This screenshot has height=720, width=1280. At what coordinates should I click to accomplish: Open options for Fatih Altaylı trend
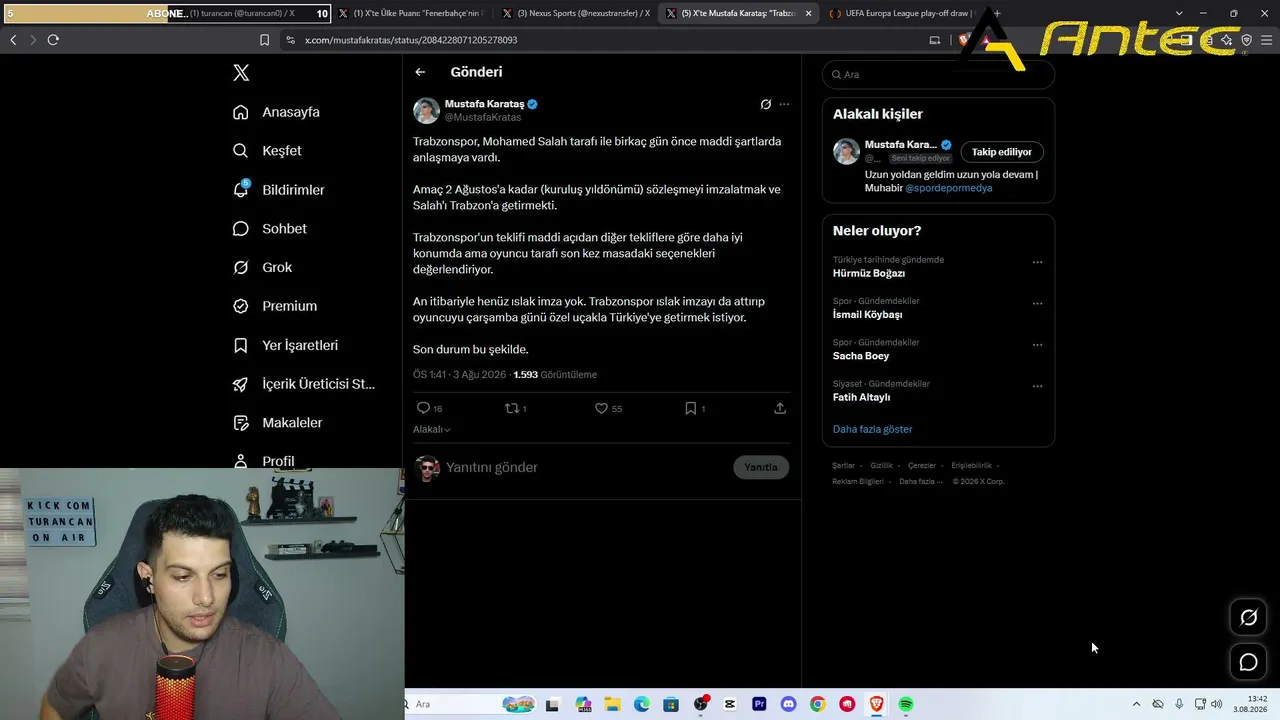click(x=1037, y=386)
